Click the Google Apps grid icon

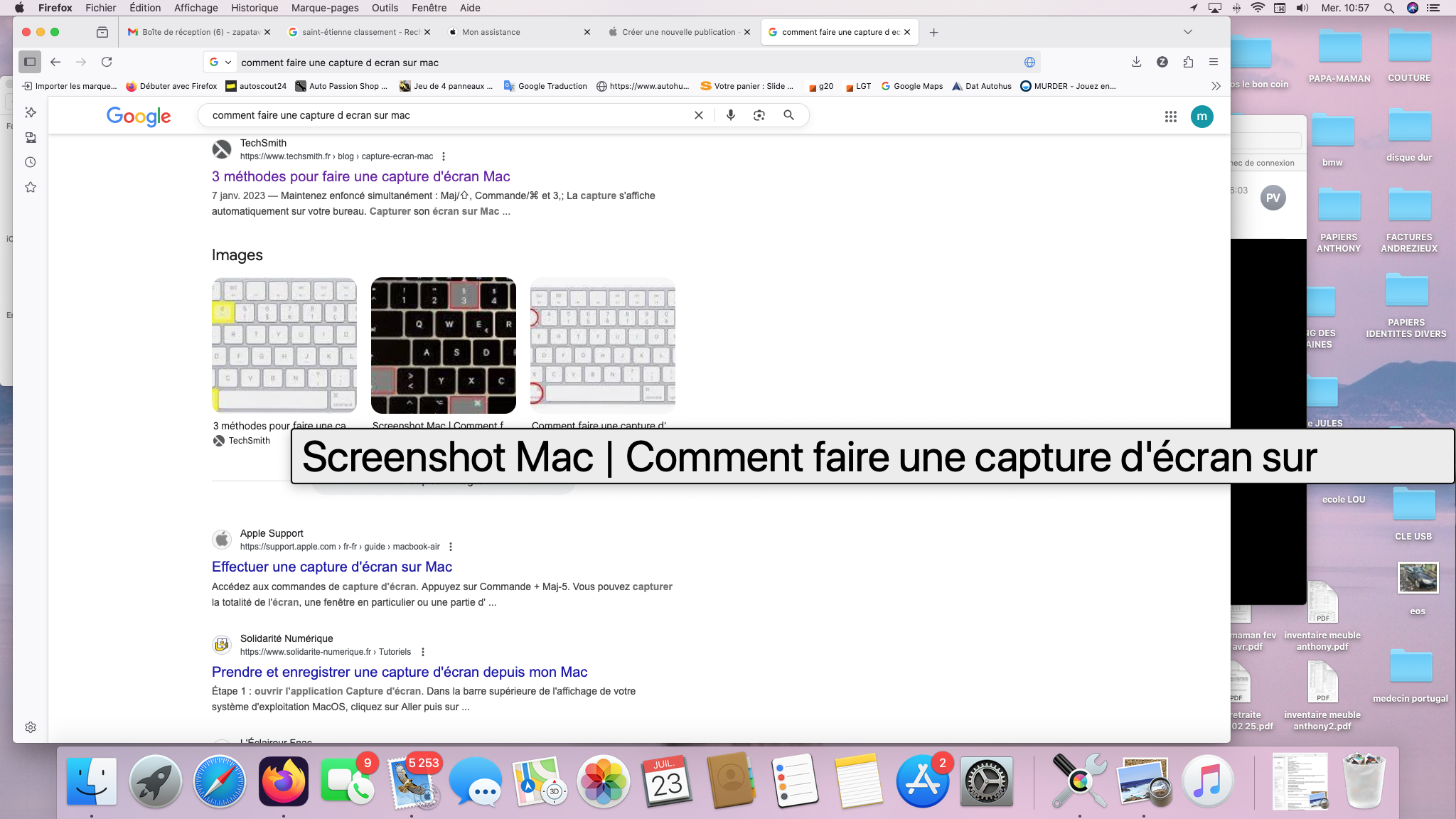point(1170,117)
